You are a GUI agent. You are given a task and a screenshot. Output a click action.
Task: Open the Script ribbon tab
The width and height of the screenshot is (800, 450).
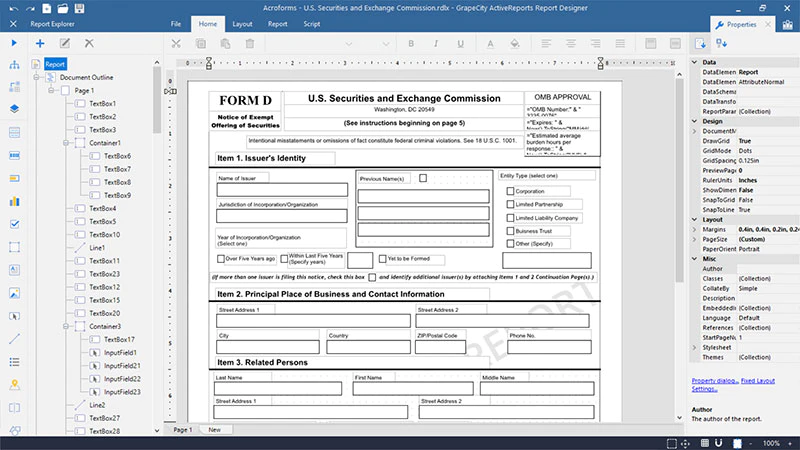click(x=312, y=24)
